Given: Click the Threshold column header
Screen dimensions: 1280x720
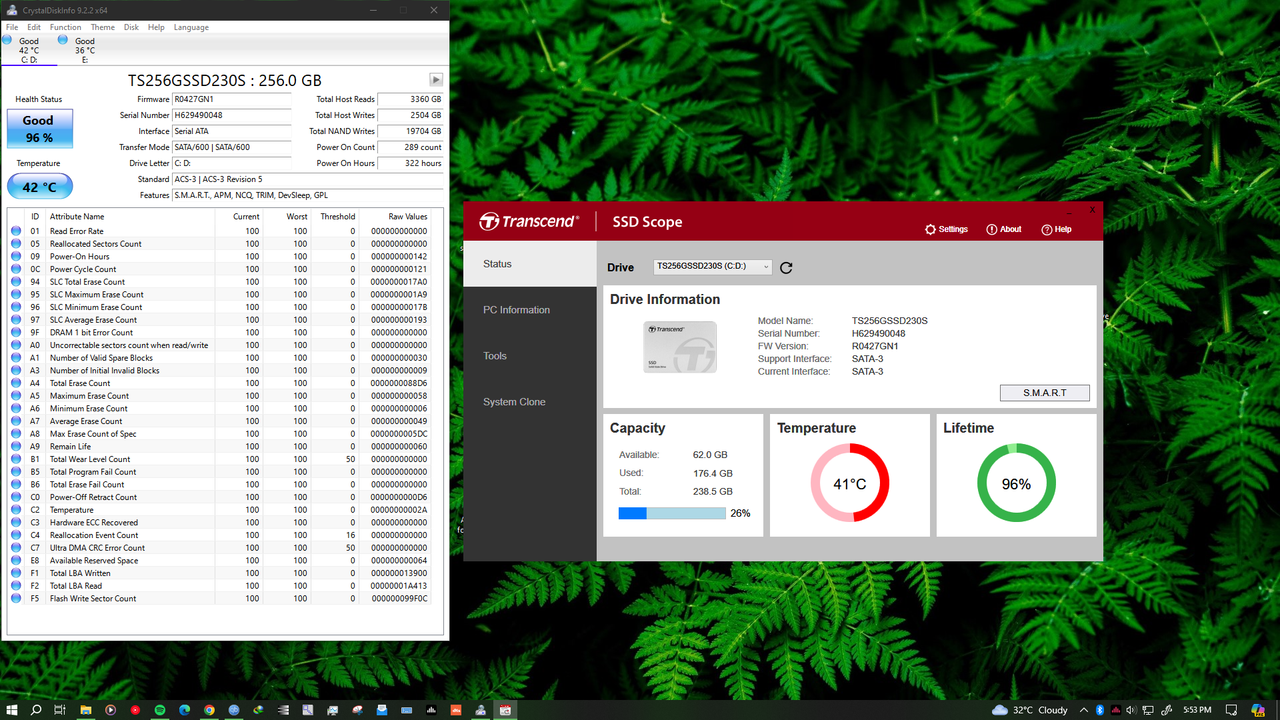Looking at the screenshot, I should [x=337, y=216].
